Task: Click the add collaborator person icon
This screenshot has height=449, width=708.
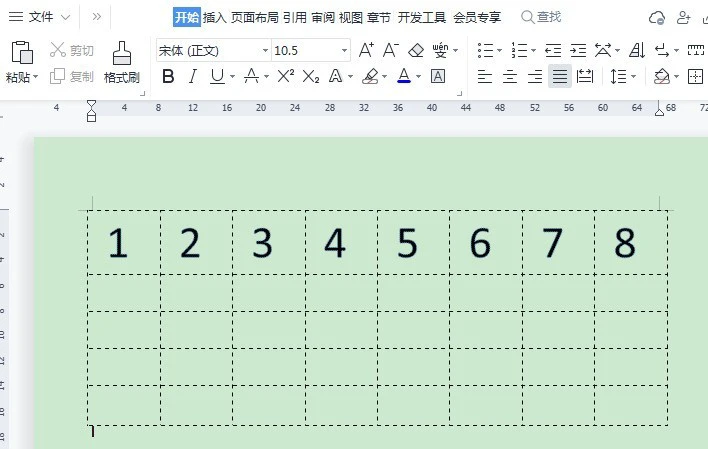Action: coord(684,18)
